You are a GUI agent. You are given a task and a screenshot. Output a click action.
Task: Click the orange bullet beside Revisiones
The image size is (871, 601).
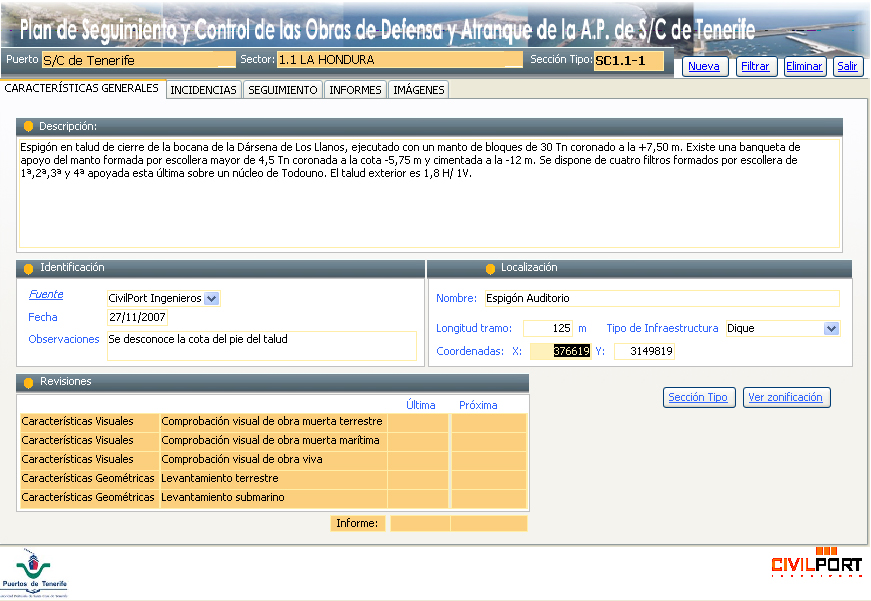[x=28, y=383]
